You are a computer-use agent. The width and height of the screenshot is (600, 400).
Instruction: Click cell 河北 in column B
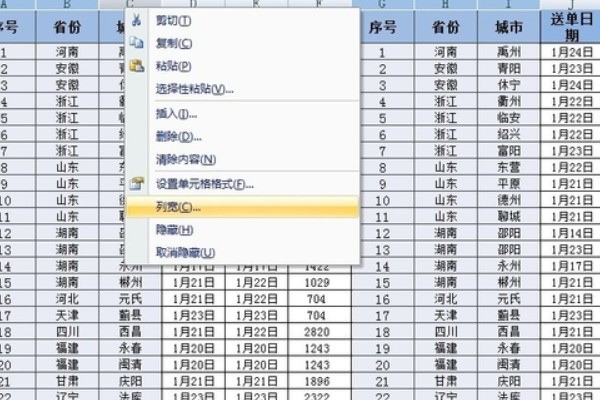(x=67, y=299)
